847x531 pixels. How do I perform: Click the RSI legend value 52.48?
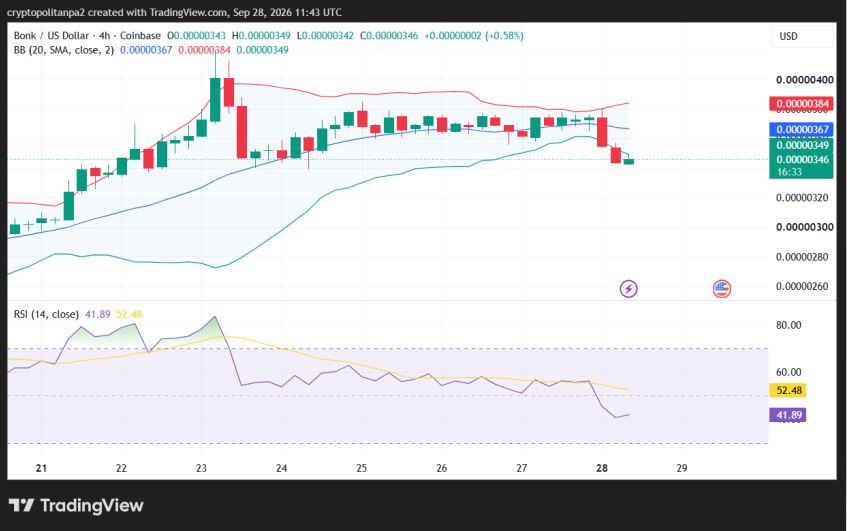tap(129, 314)
